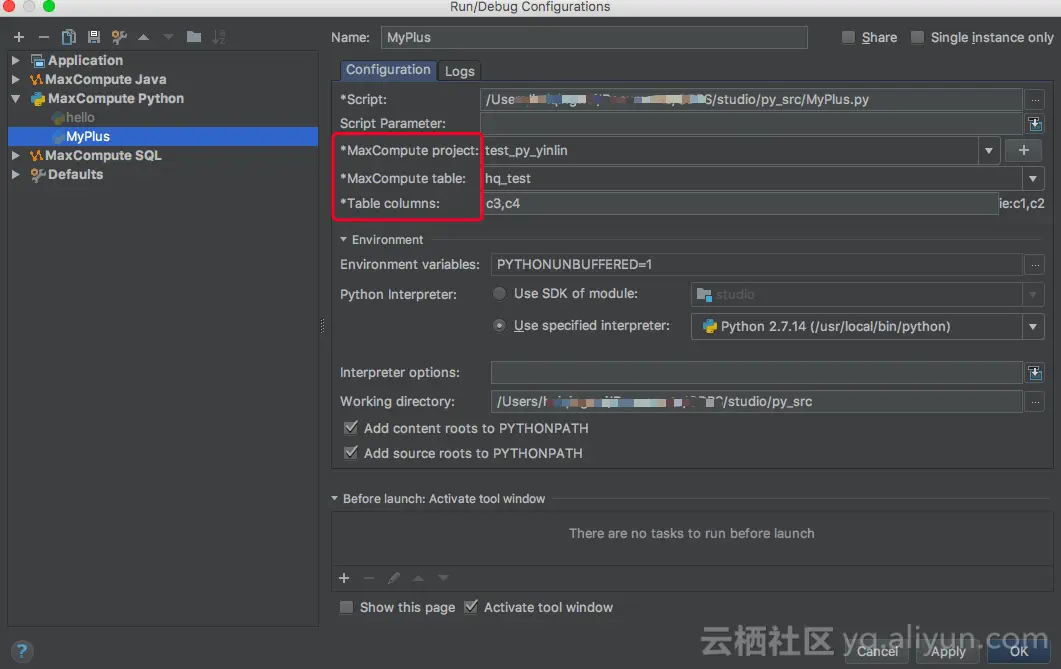Enable Single instance only checkbox
This screenshot has height=669, width=1061.
pos(918,37)
